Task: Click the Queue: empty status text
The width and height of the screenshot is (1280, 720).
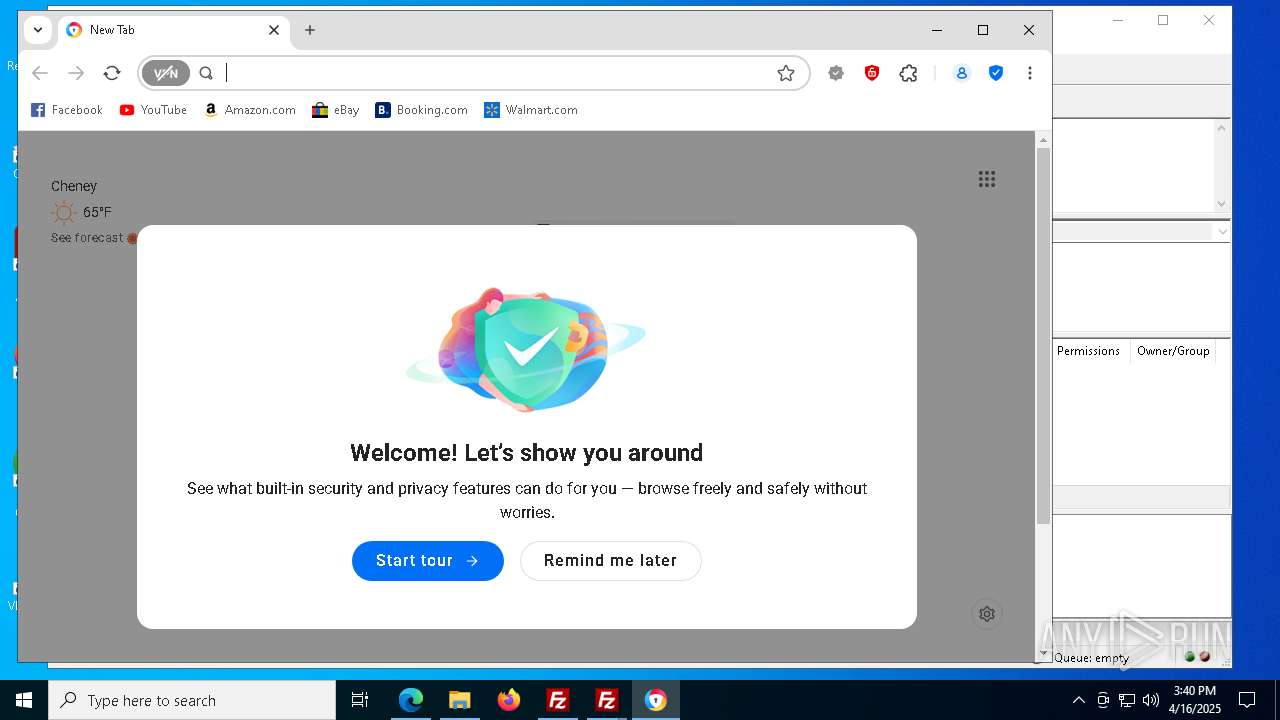Action: 1091,658
